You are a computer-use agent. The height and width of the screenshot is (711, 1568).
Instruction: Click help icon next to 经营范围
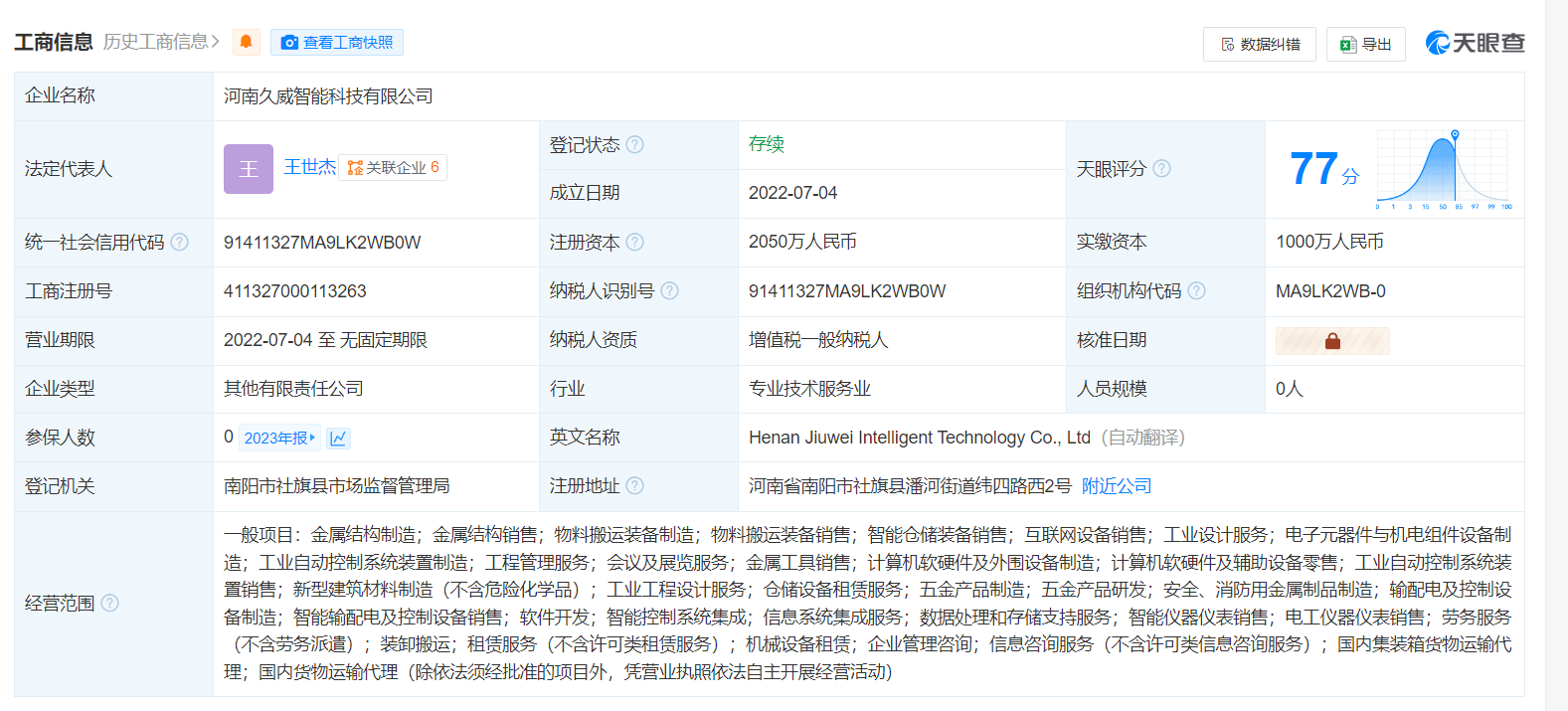tap(110, 603)
